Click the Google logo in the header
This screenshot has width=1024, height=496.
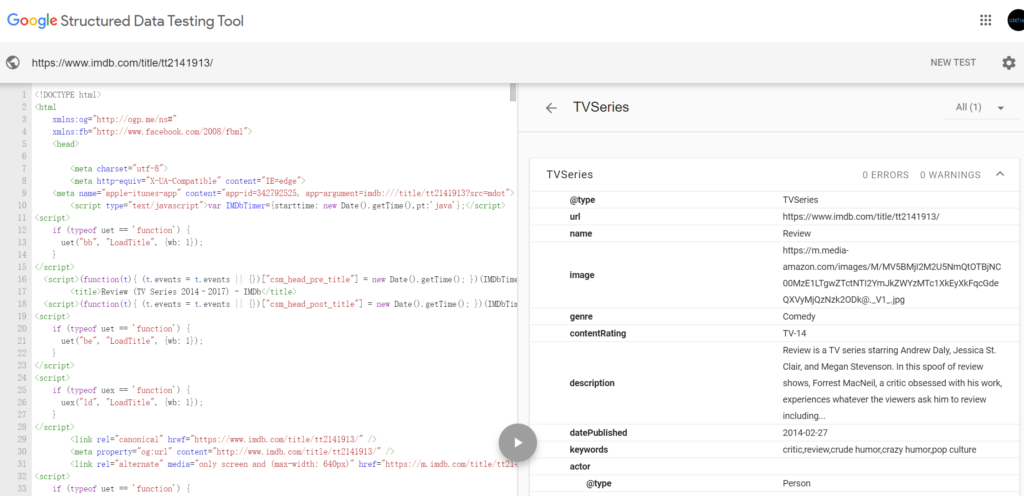pos(37,20)
